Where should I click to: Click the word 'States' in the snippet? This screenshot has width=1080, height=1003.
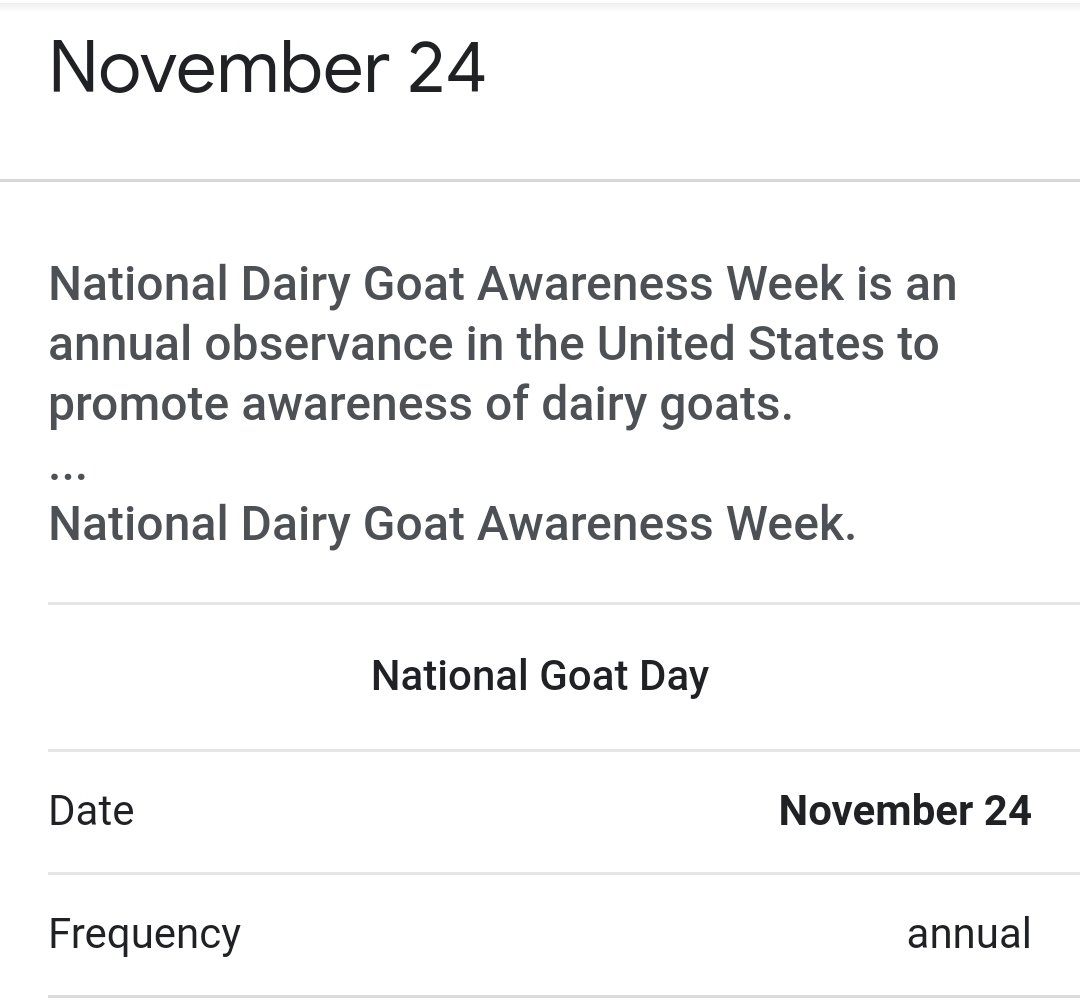pyautogui.click(x=816, y=344)
